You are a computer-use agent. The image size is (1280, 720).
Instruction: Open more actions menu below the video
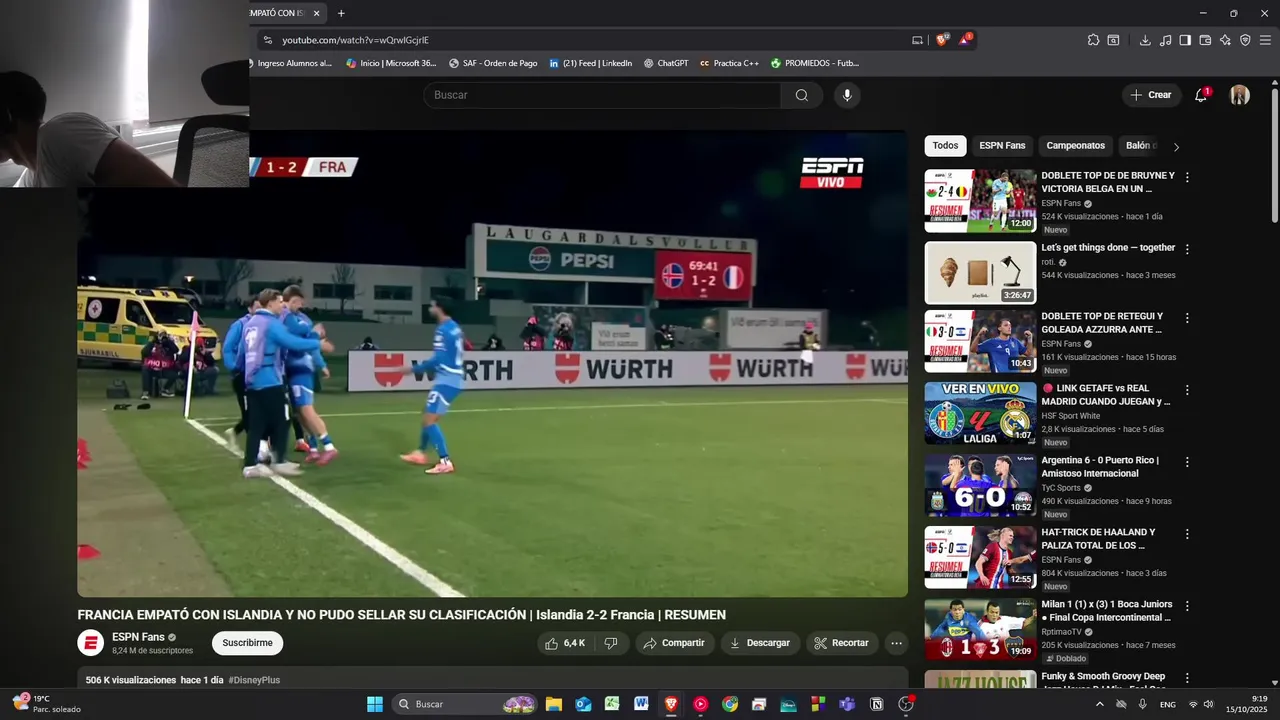(897, 643)
